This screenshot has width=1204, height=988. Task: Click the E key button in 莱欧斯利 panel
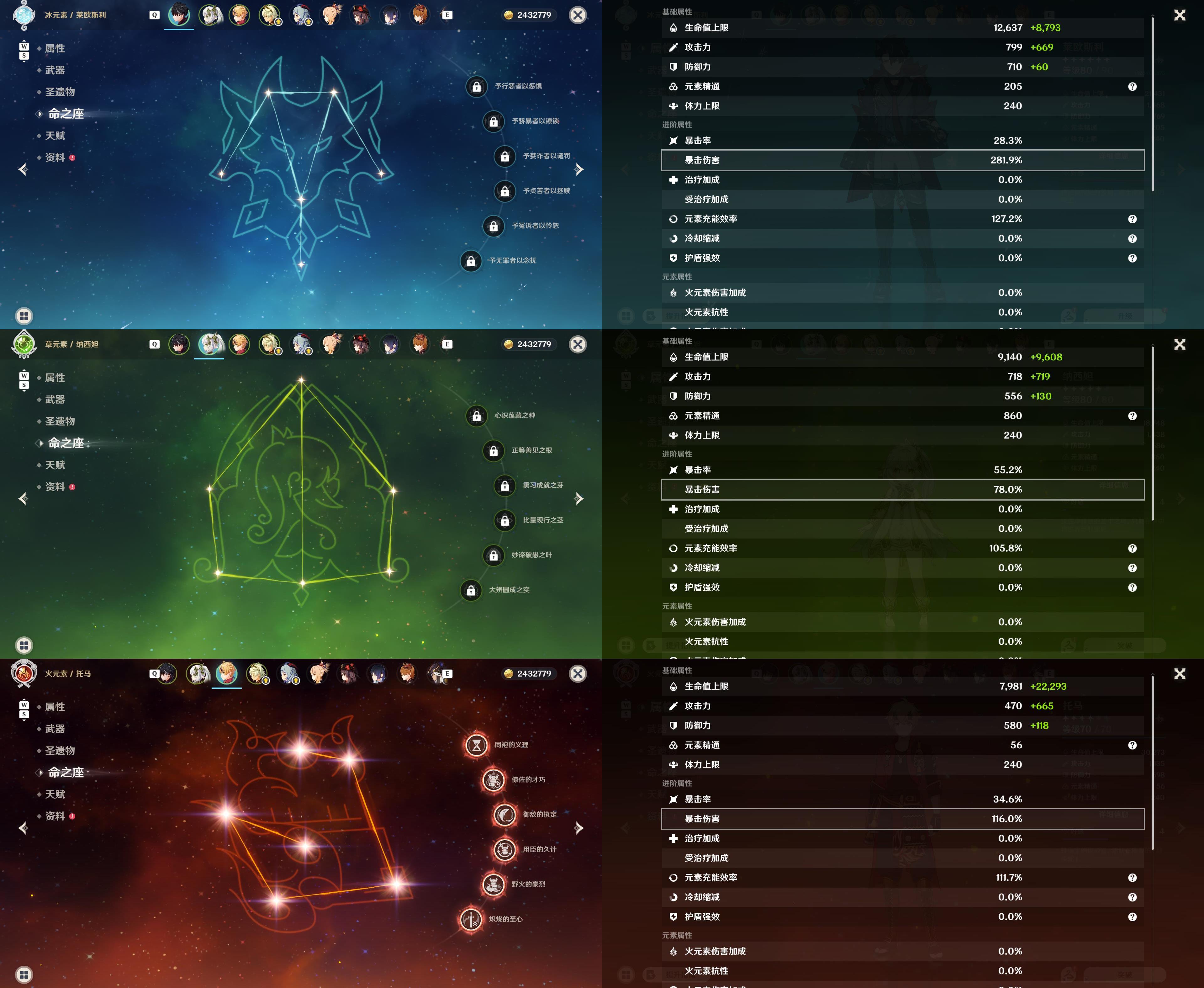tap(447, 15)
